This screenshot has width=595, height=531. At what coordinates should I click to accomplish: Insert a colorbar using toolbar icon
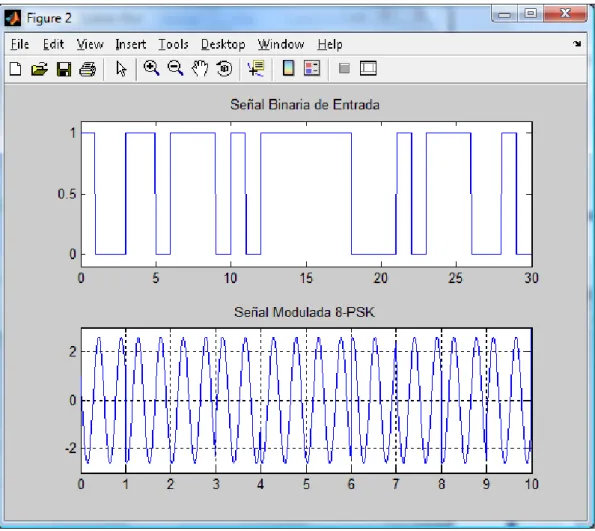tap(288, 68)
